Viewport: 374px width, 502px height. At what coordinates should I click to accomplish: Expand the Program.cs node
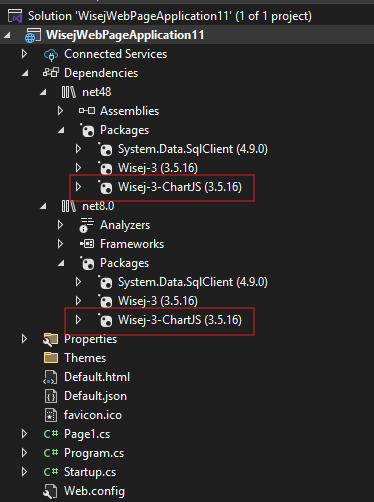click(24, 453)
